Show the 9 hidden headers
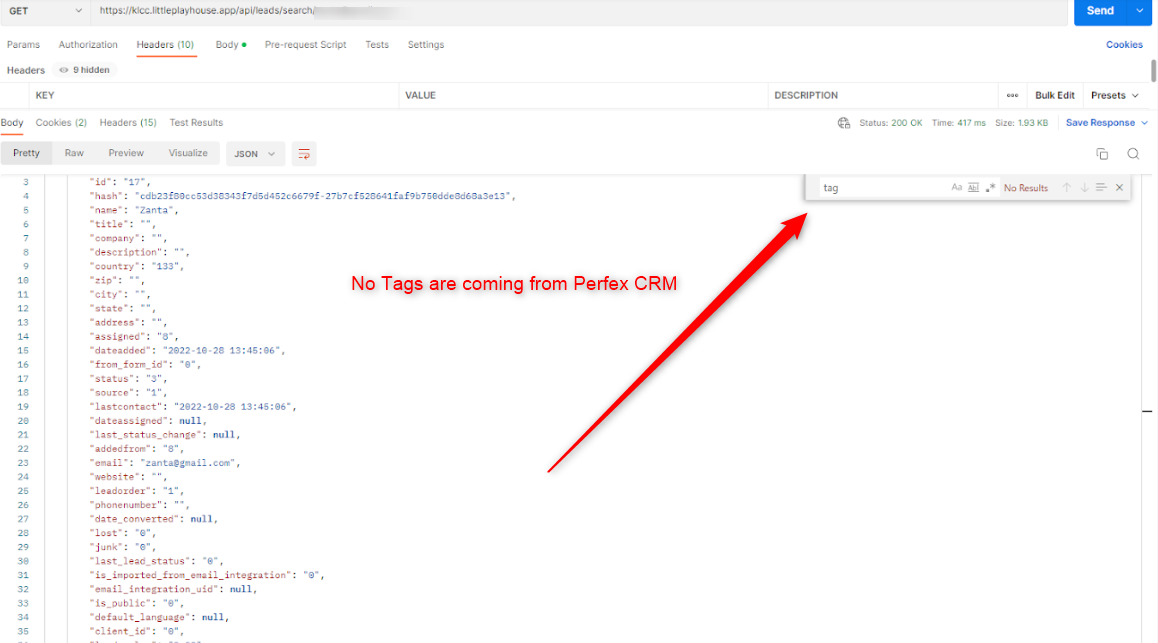The width and height of the screenshot is (1158, 643). tap(84, 70)
